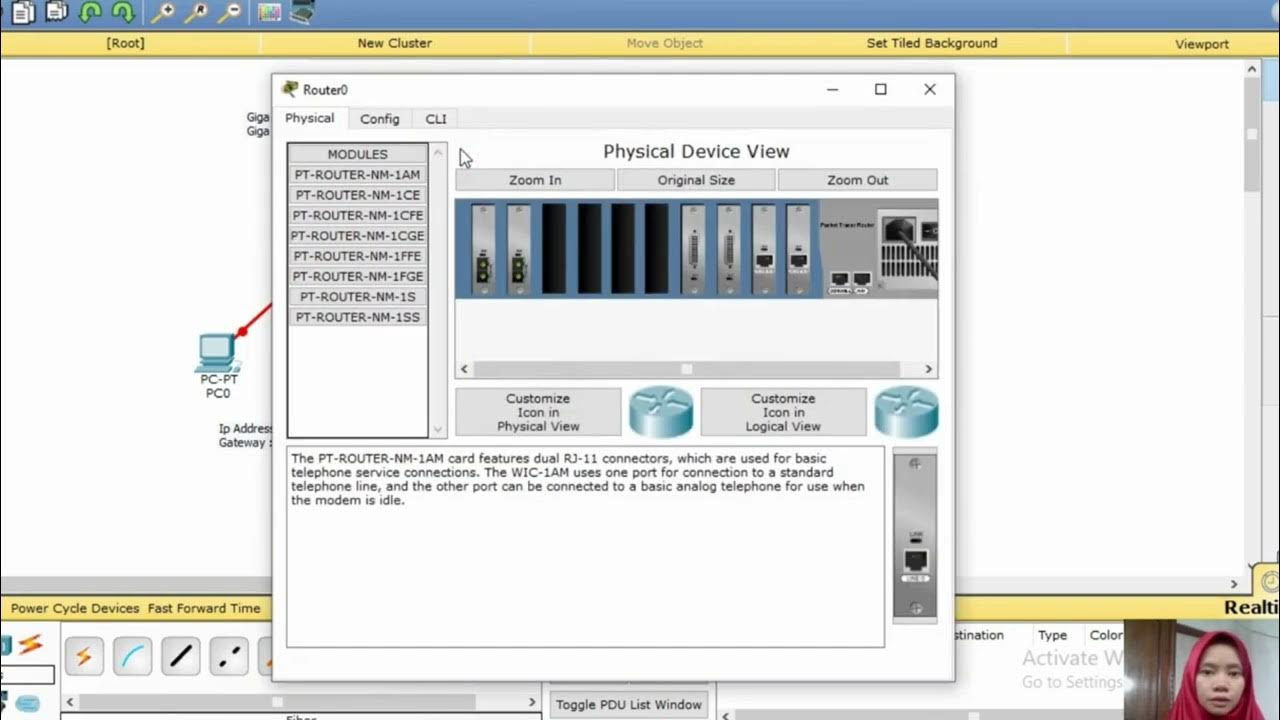Click the Copy documents toolbar icon

(22, 12)
